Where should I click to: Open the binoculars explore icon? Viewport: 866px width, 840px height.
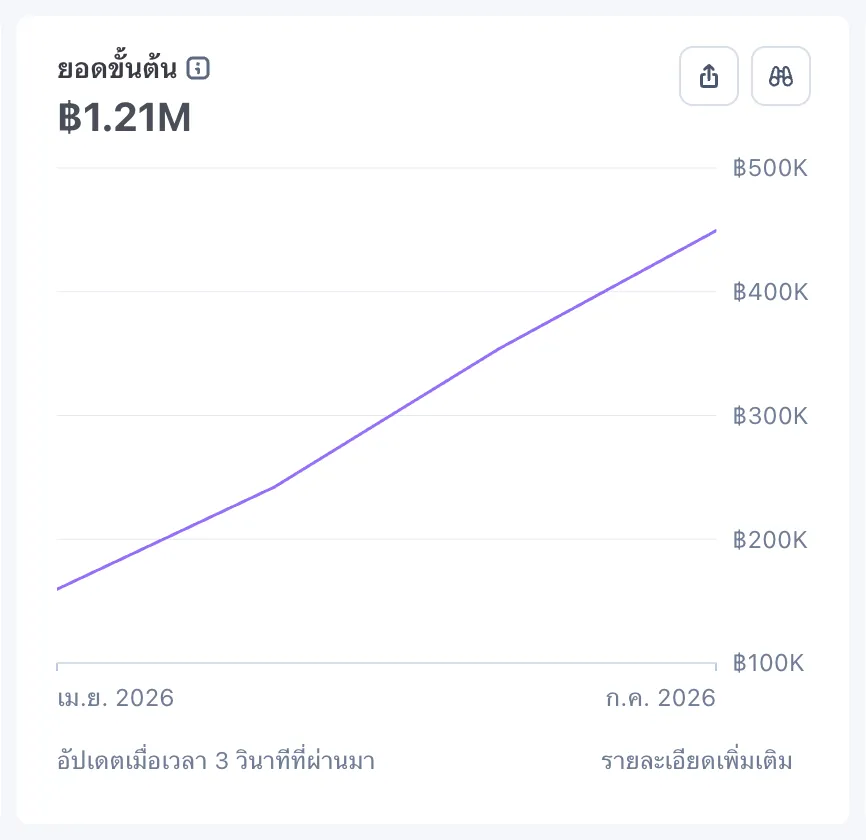780,76
